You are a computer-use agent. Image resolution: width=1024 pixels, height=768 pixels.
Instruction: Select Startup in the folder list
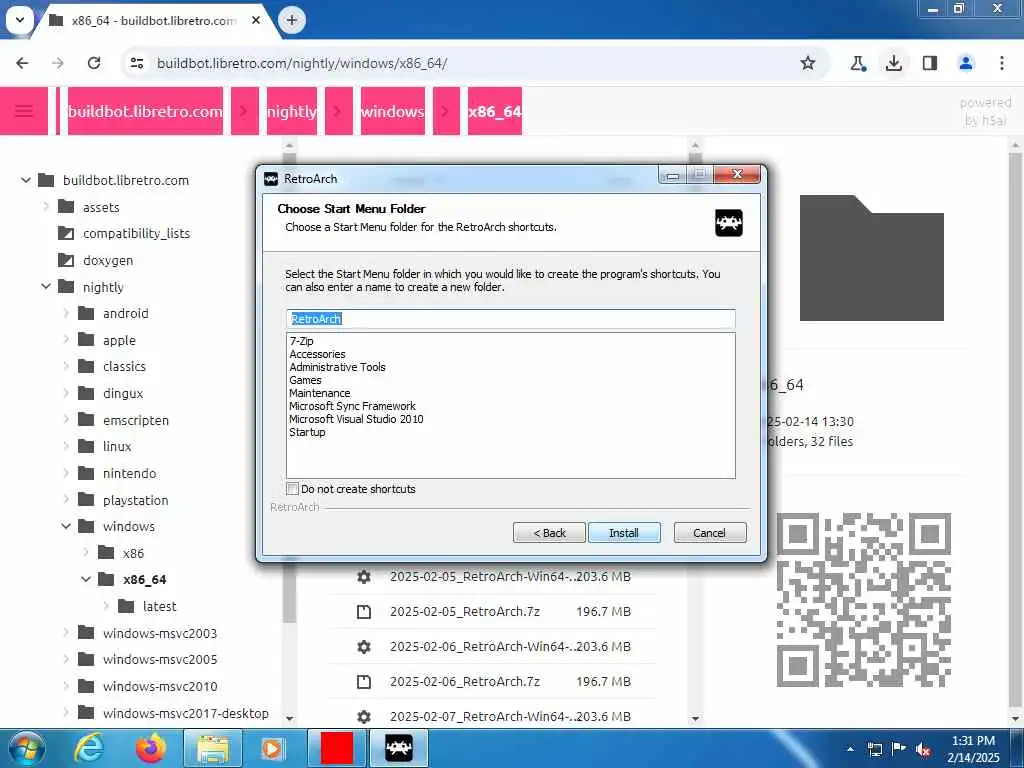307,432
